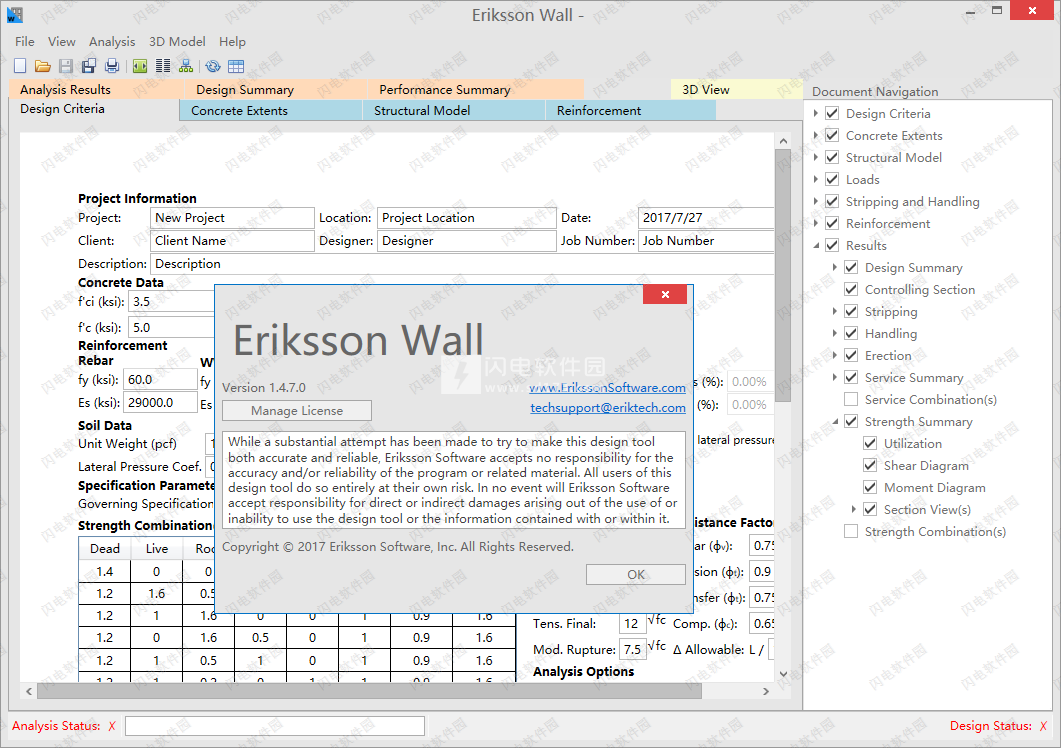Collapse the Results tree node
The image size is (1061, 748).
click(817, 246)
